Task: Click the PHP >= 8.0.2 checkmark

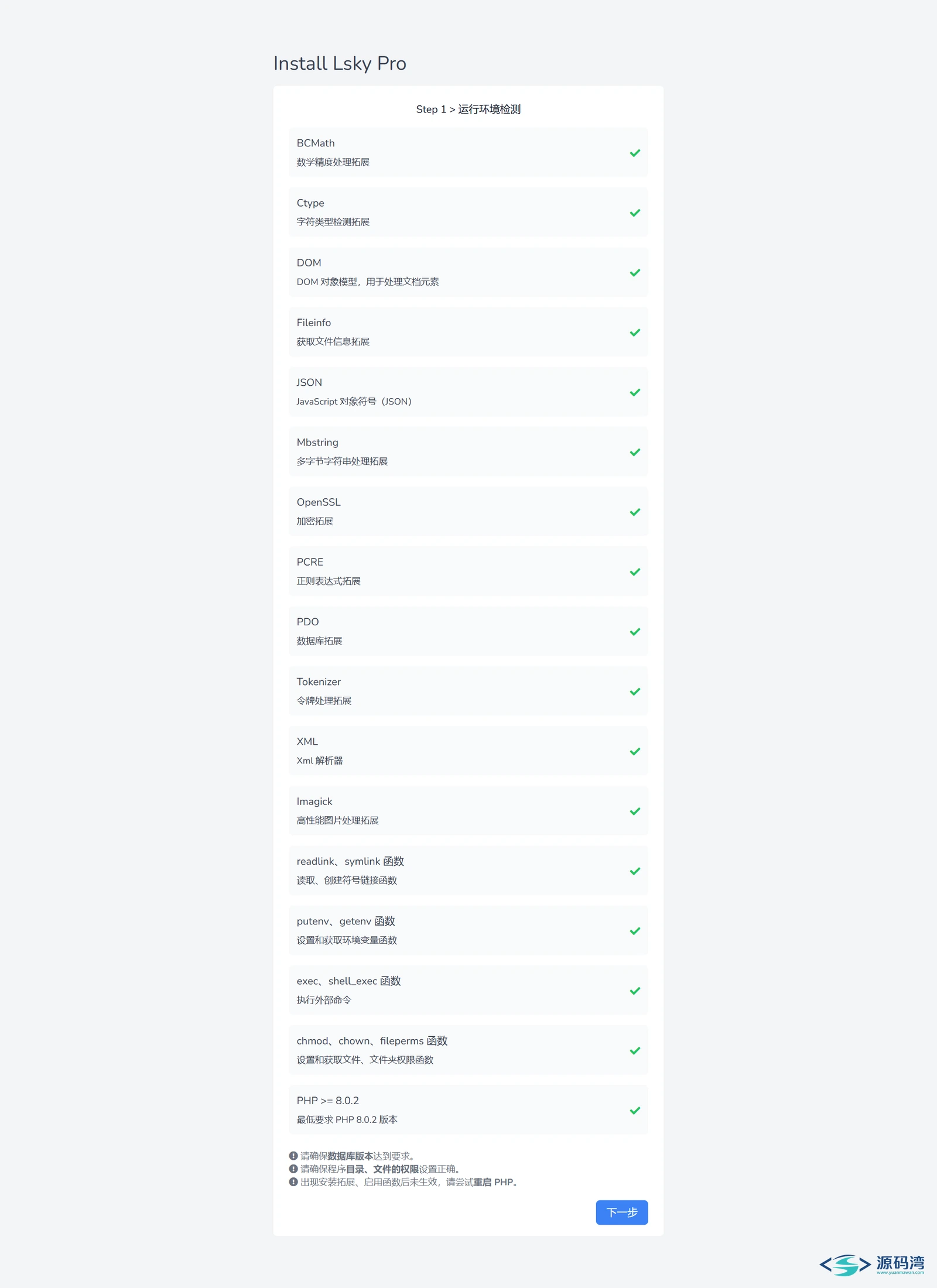Action: tap(635, 1110)
